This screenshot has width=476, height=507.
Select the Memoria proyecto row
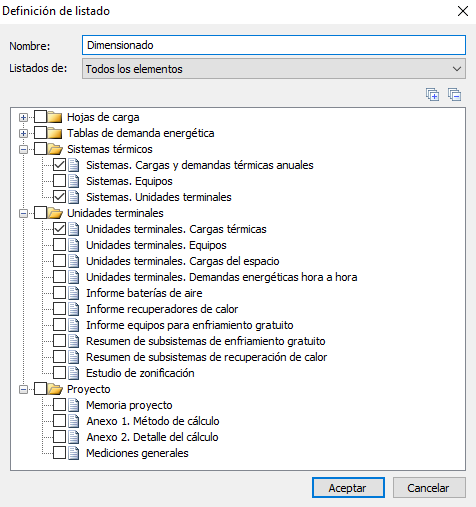pyautogui.click(x=129, y=405)
